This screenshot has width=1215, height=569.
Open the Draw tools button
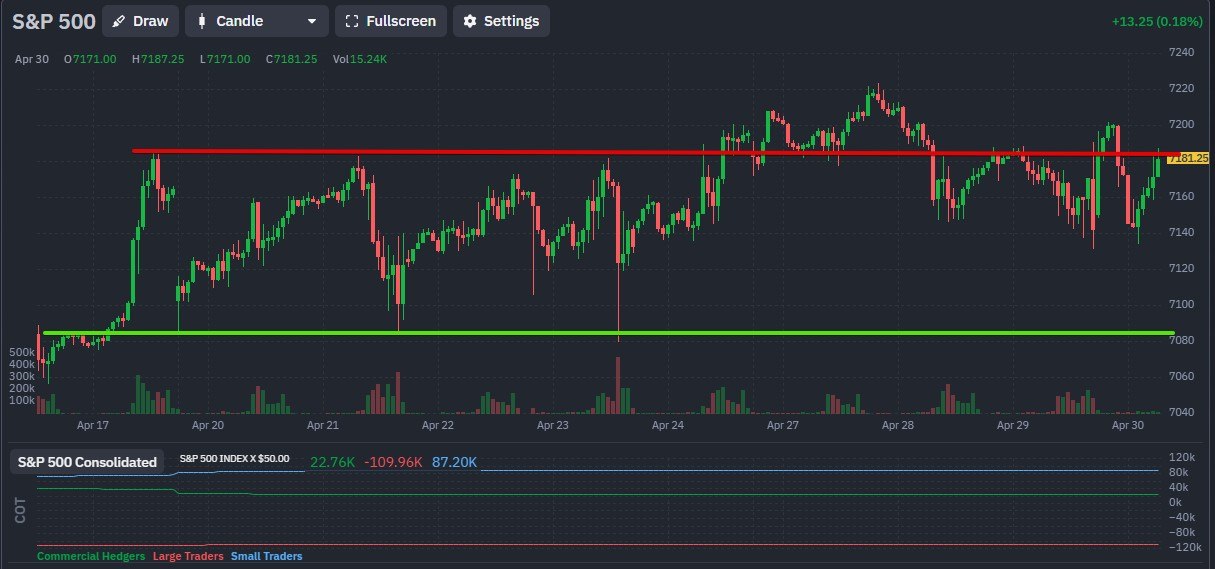click(x=141, y=21)
